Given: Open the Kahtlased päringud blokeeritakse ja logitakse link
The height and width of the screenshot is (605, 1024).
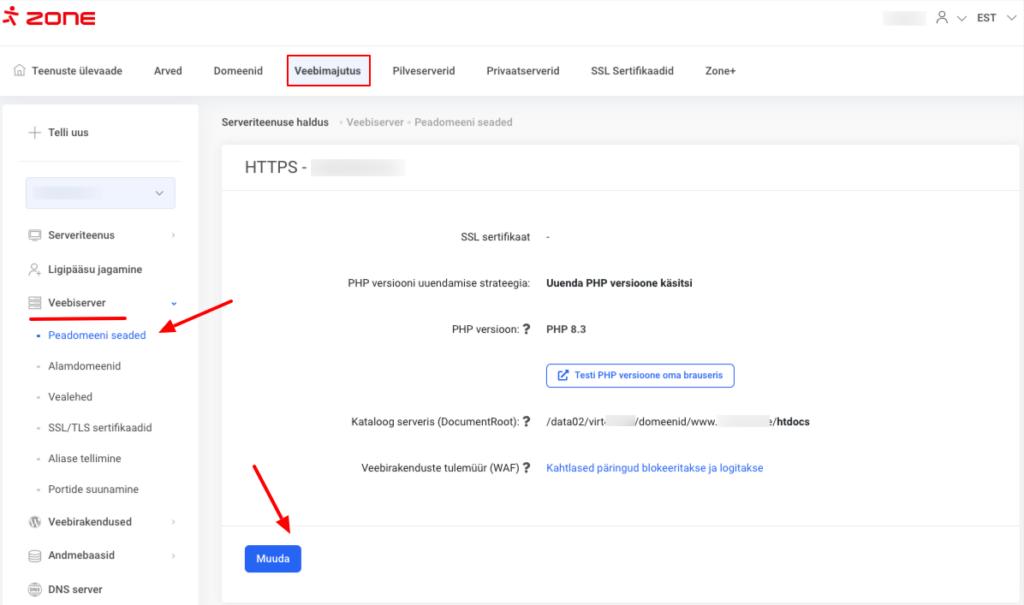Looking at the screenshot, I should (x=654, y=468).
